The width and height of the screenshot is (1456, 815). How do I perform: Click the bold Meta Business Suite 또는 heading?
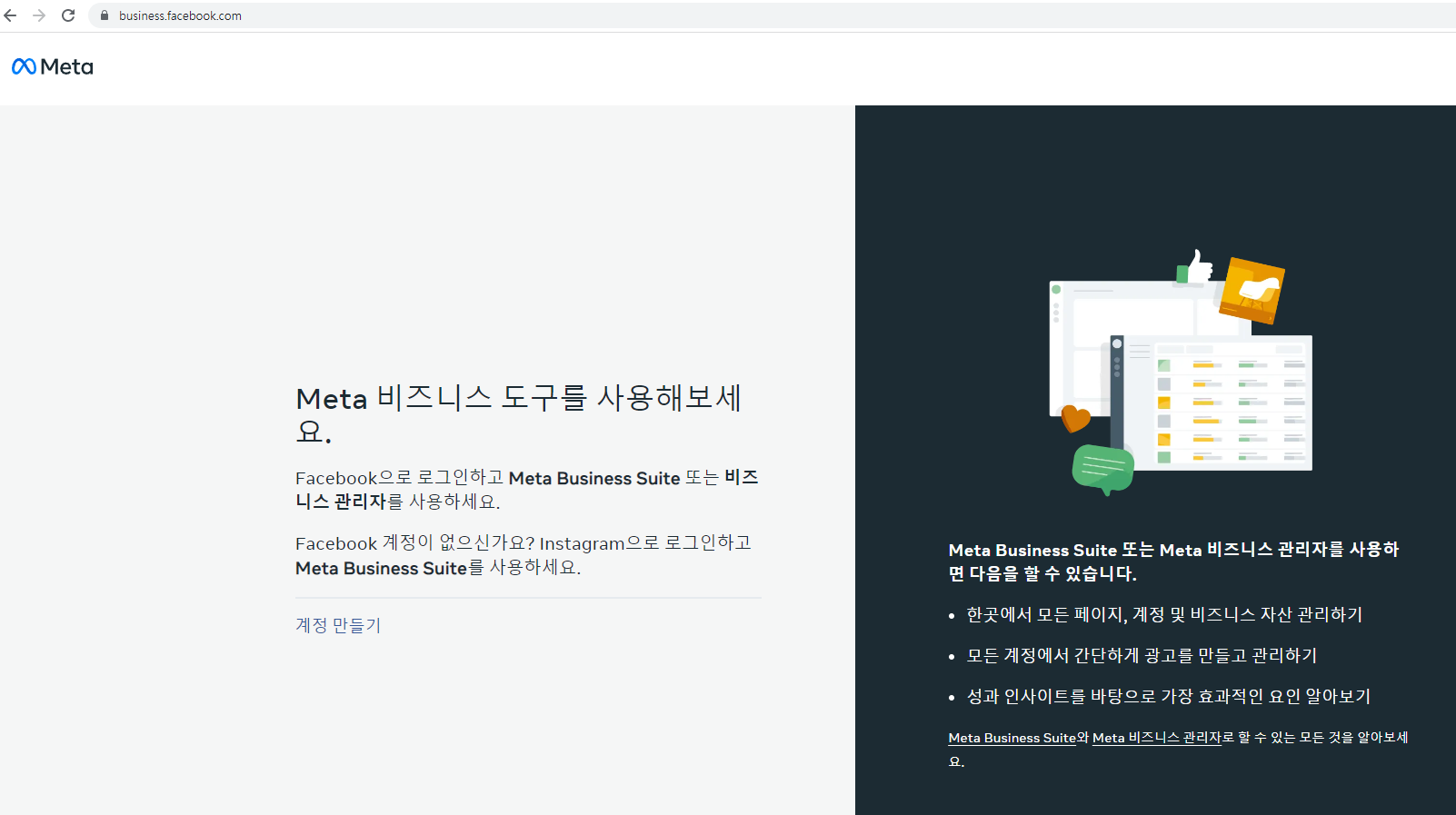click(x=1173, y=562)
